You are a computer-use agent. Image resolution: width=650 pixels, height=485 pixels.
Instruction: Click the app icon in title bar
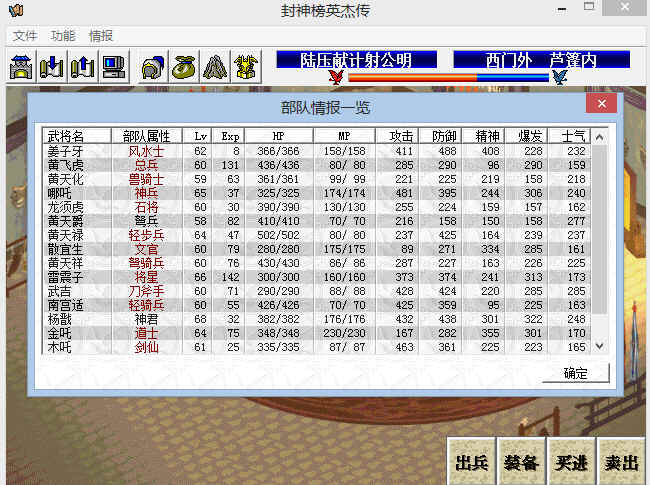pyautogui.click(x=16, y=10)
